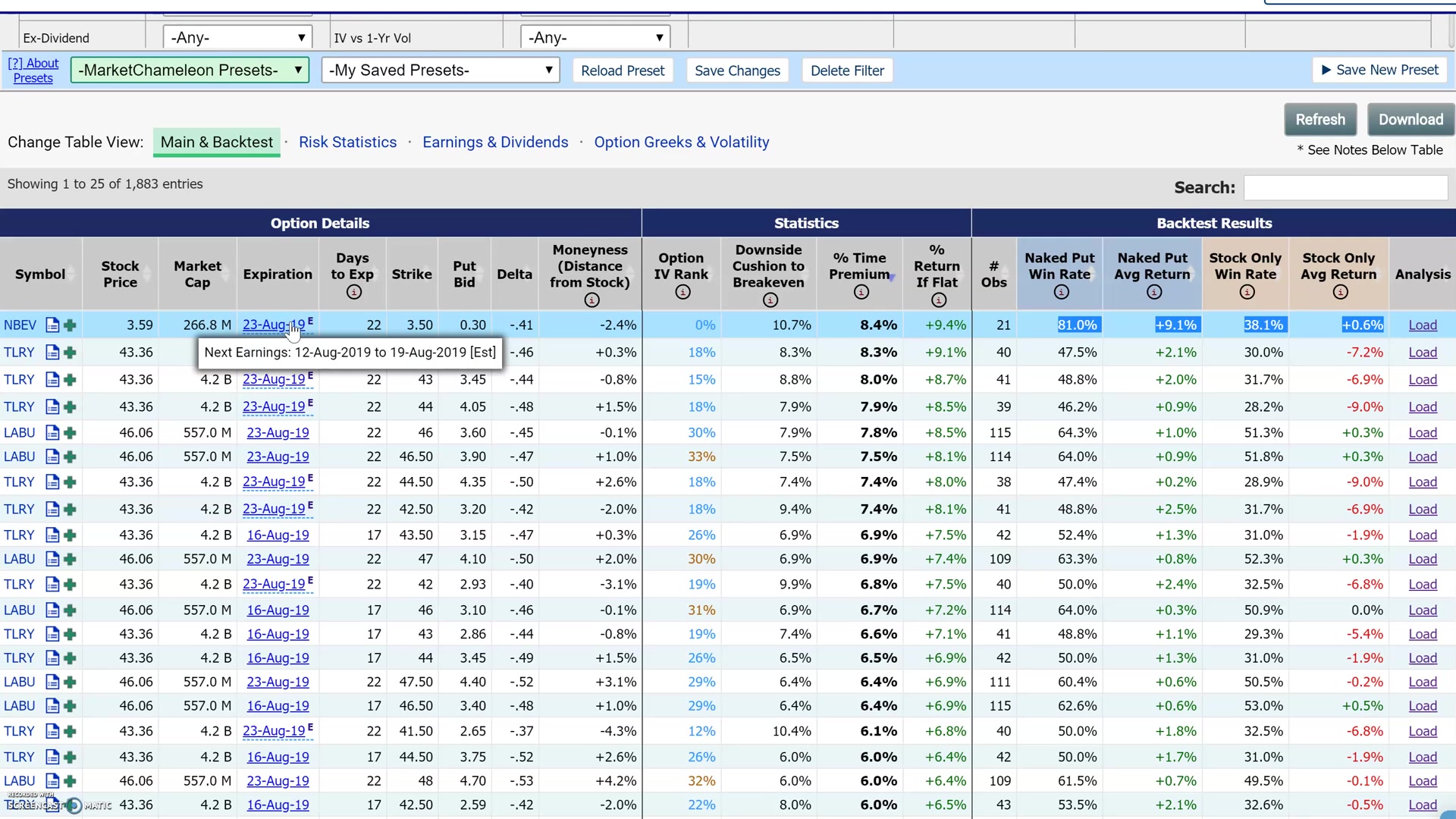Open the About Presets help link
Viewport: 1456px width, 819px height.
point(33,71)
